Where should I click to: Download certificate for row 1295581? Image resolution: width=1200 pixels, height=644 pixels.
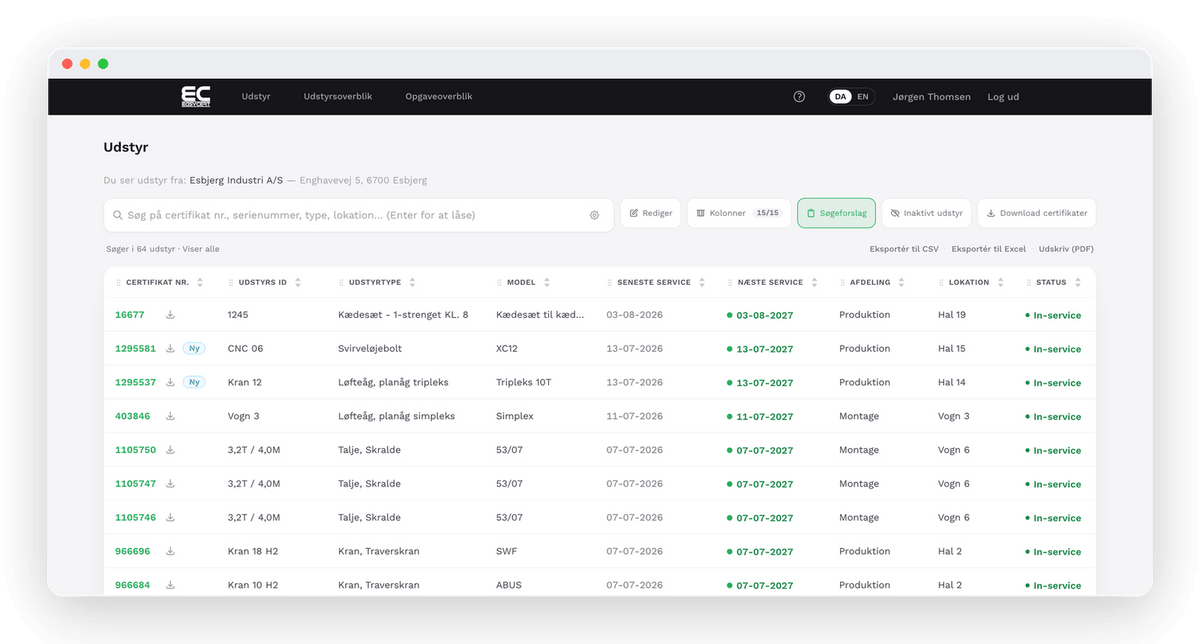[x=170, y=349]
